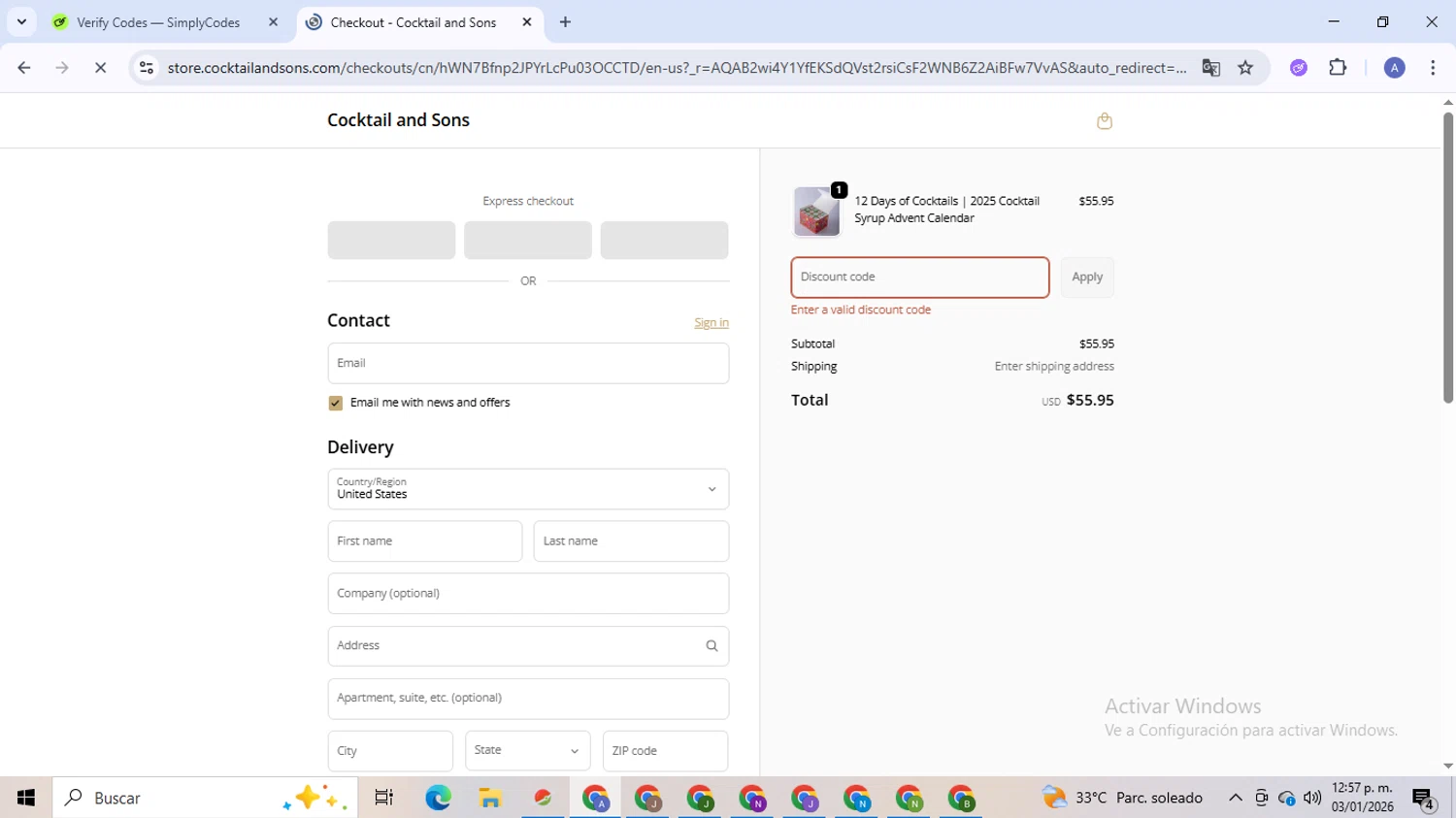This screenshot has height=818, width=1456.
Task: Click the middle express checkout button placeholder
Action: [528, 240]
